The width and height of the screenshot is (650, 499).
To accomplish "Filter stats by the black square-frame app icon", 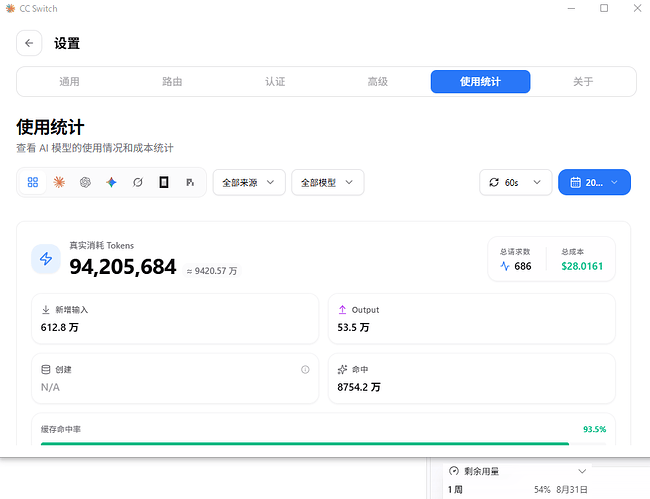I will (164, 182).
